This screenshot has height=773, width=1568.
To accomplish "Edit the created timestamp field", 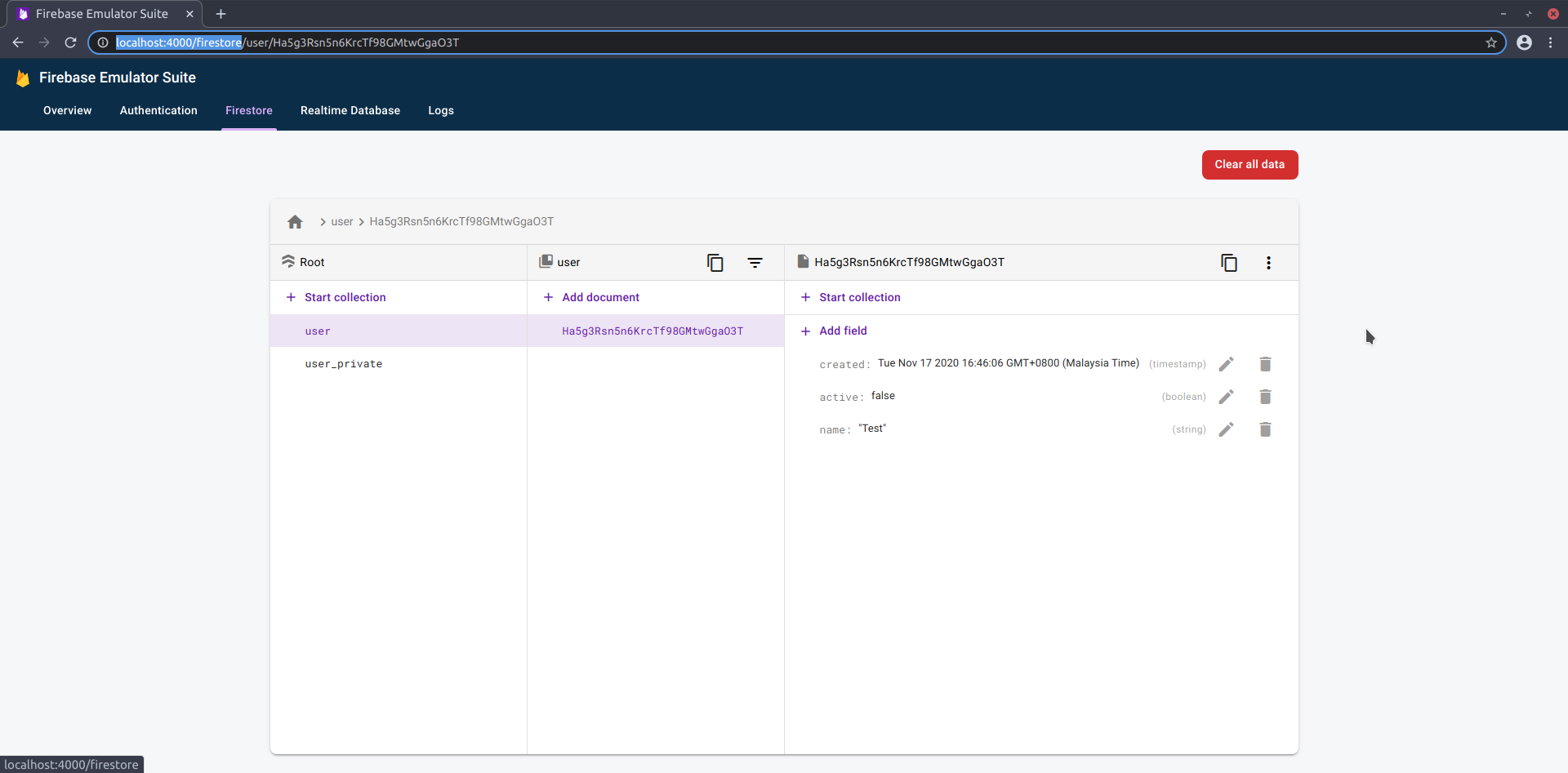I will pyautogui.click(x=1226, y=364).
